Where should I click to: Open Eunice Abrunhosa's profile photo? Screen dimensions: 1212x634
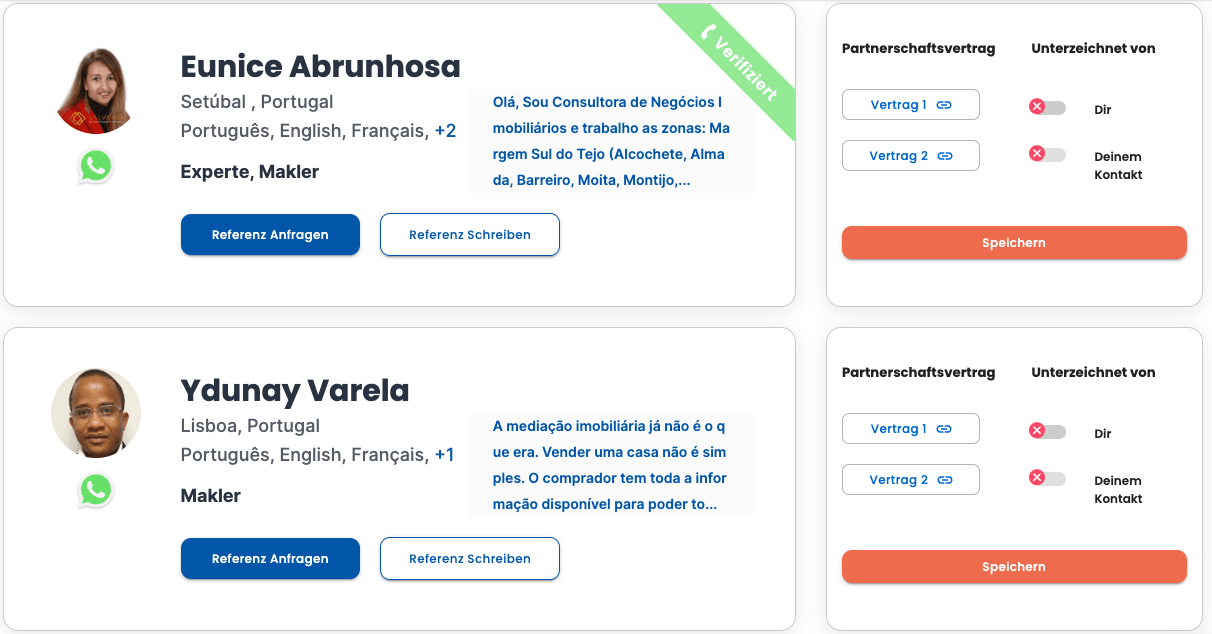96,90
